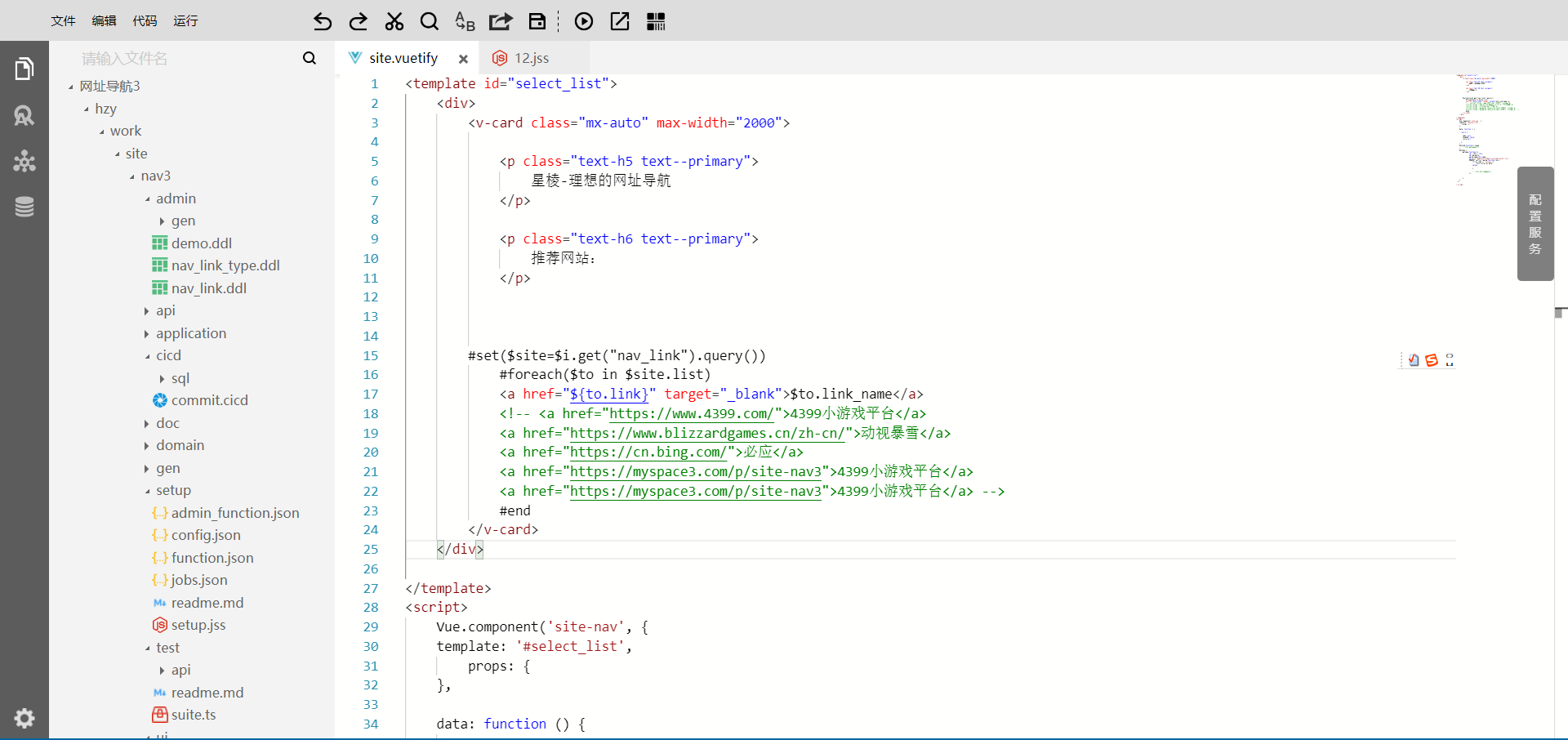Open the 代码 menu
Screen dimensions: 1568x740
[145, 20]
